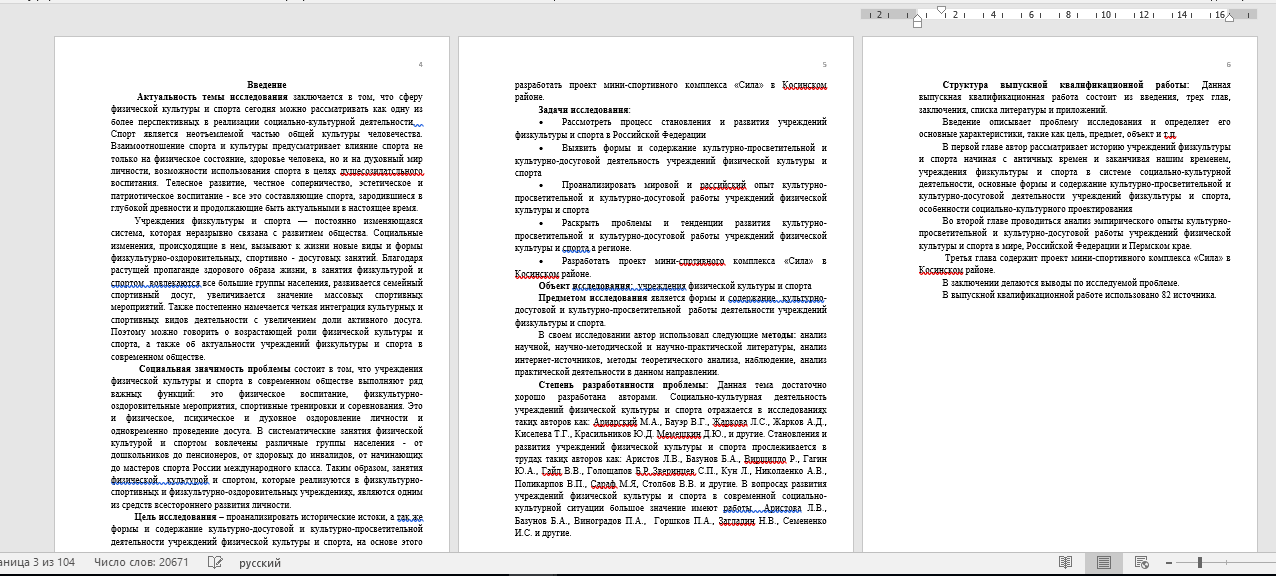Switch to Read Mode view
This screenshot has width=1276, height=576.
tap(1066, 563)
